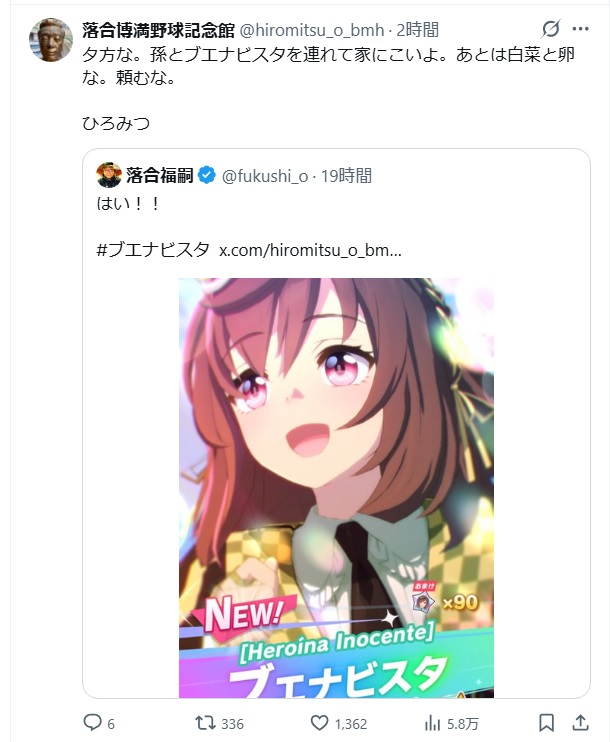Open the #ブエナビスタ hashtag
Screen dimensions: 610x742
153,249
